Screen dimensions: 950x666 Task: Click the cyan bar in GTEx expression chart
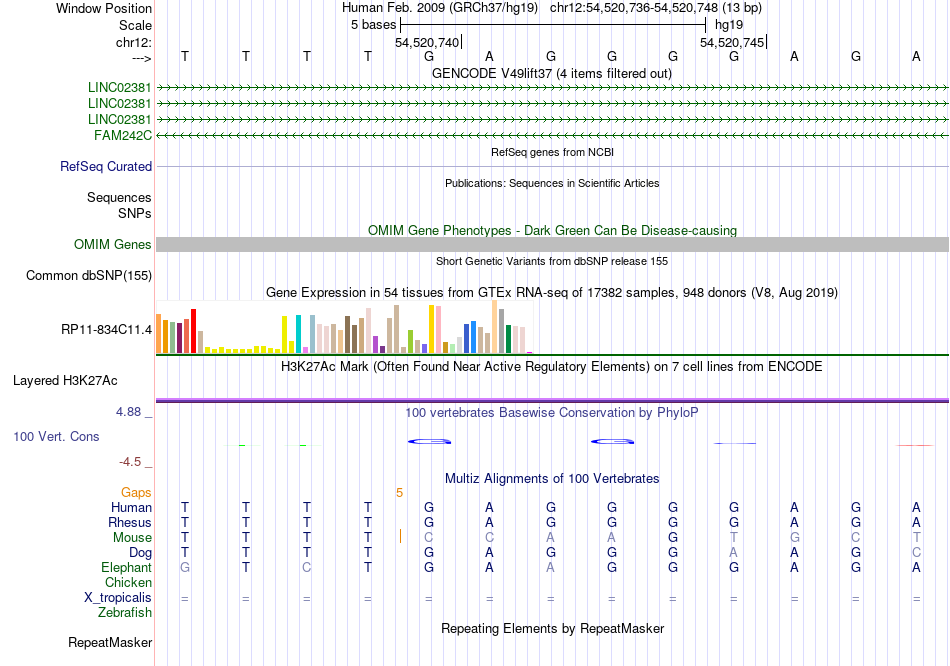coord(298,334)
